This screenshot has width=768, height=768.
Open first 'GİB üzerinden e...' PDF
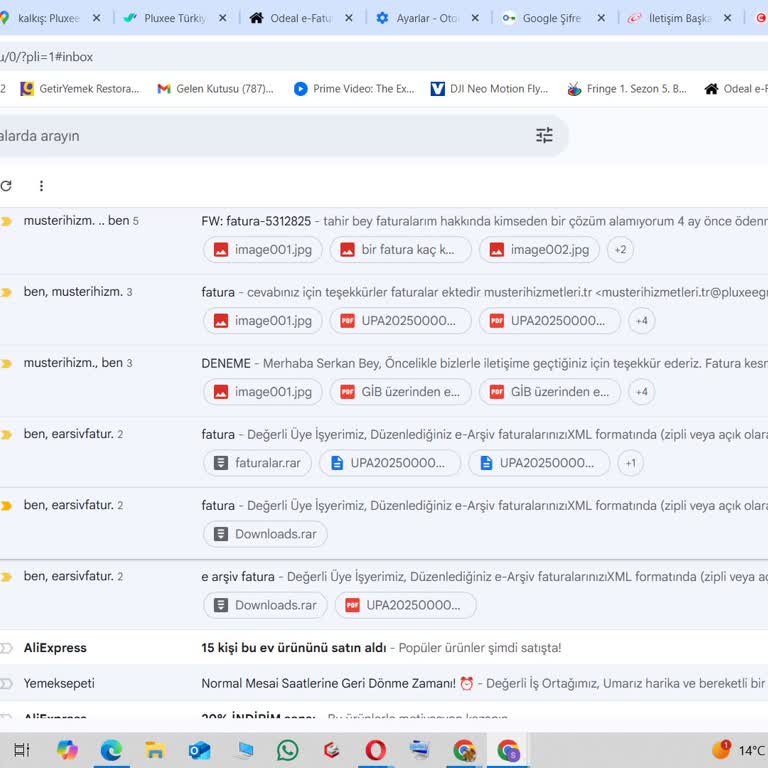(x=401, y=392)
